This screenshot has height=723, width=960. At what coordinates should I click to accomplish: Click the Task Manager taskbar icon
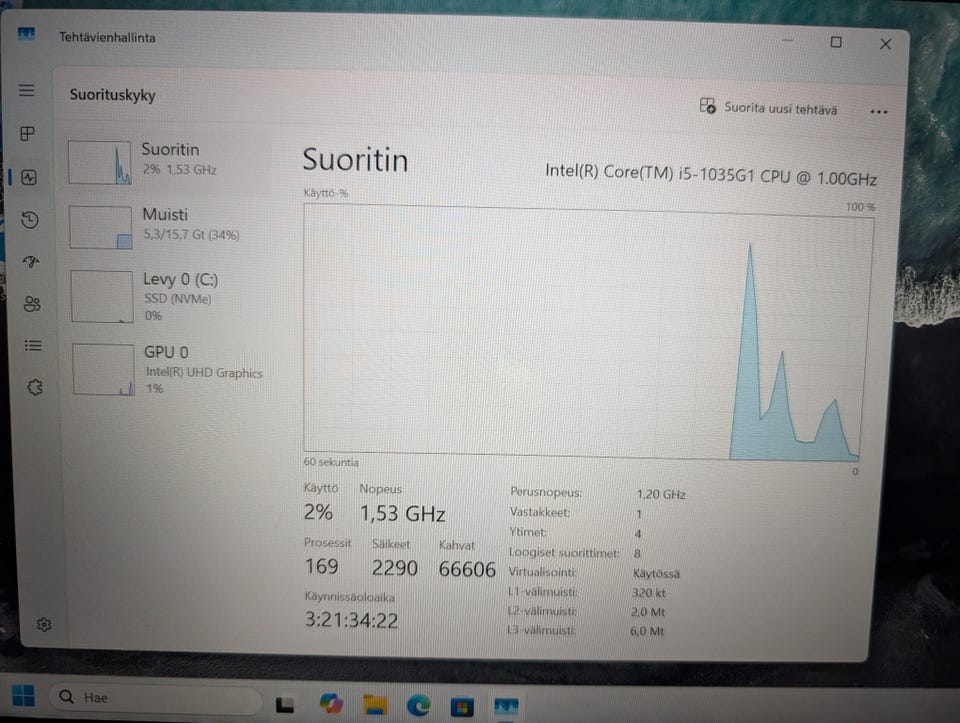coord(506,708)
